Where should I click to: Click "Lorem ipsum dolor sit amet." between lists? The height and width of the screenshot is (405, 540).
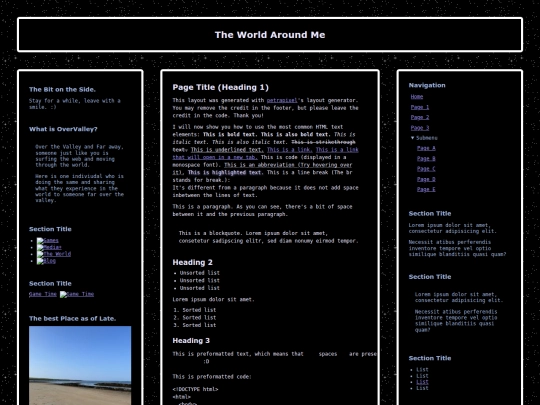pyautogui.click(x=213, y=299)
